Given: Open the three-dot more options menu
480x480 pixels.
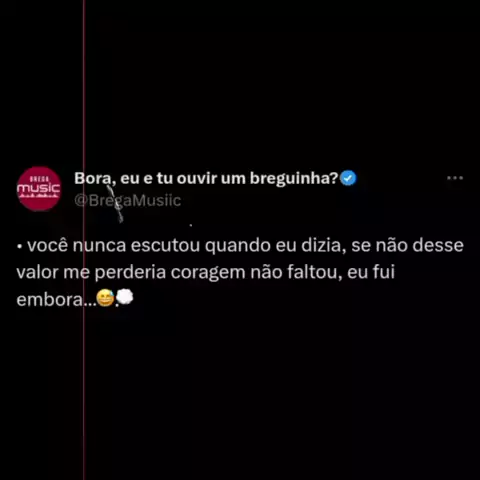Looking at the screenshot, I should coord(455,178).
